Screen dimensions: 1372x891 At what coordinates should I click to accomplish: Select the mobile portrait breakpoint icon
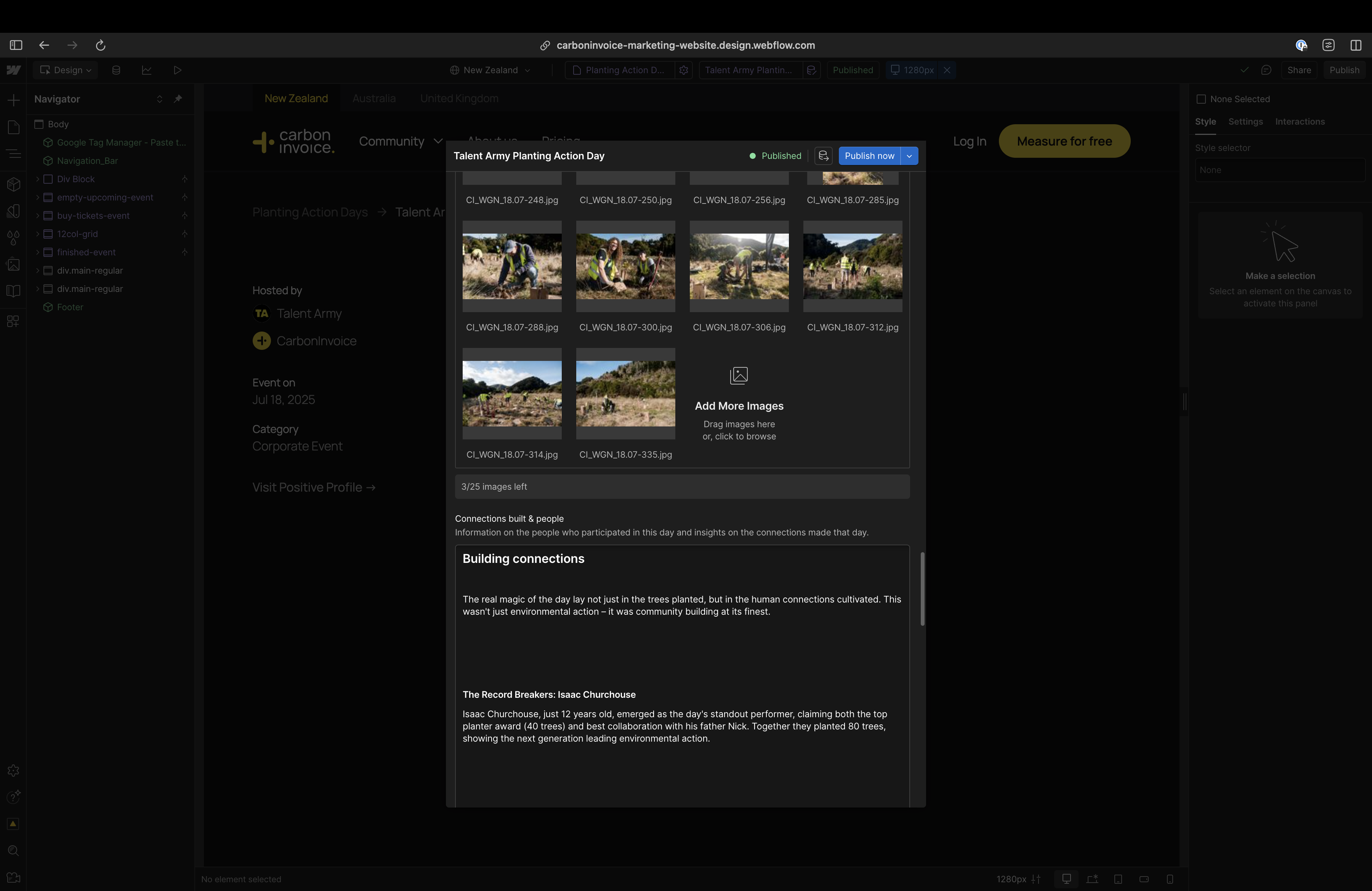[x=1170, y=879]
